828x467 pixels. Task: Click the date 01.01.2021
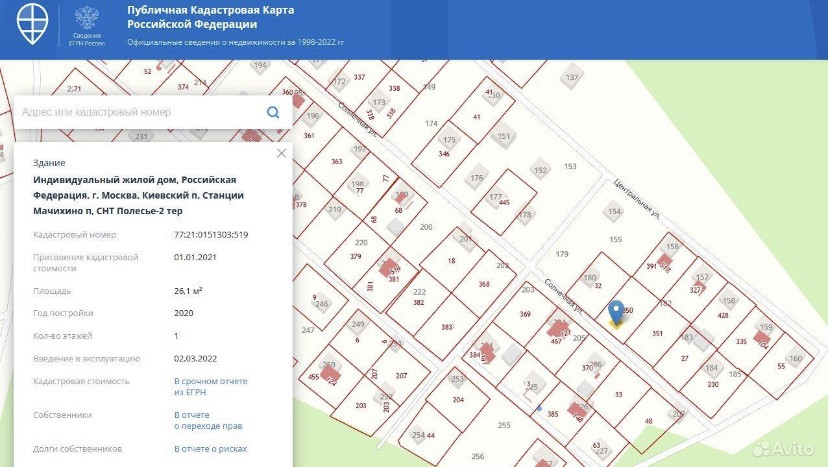[195, 257]
